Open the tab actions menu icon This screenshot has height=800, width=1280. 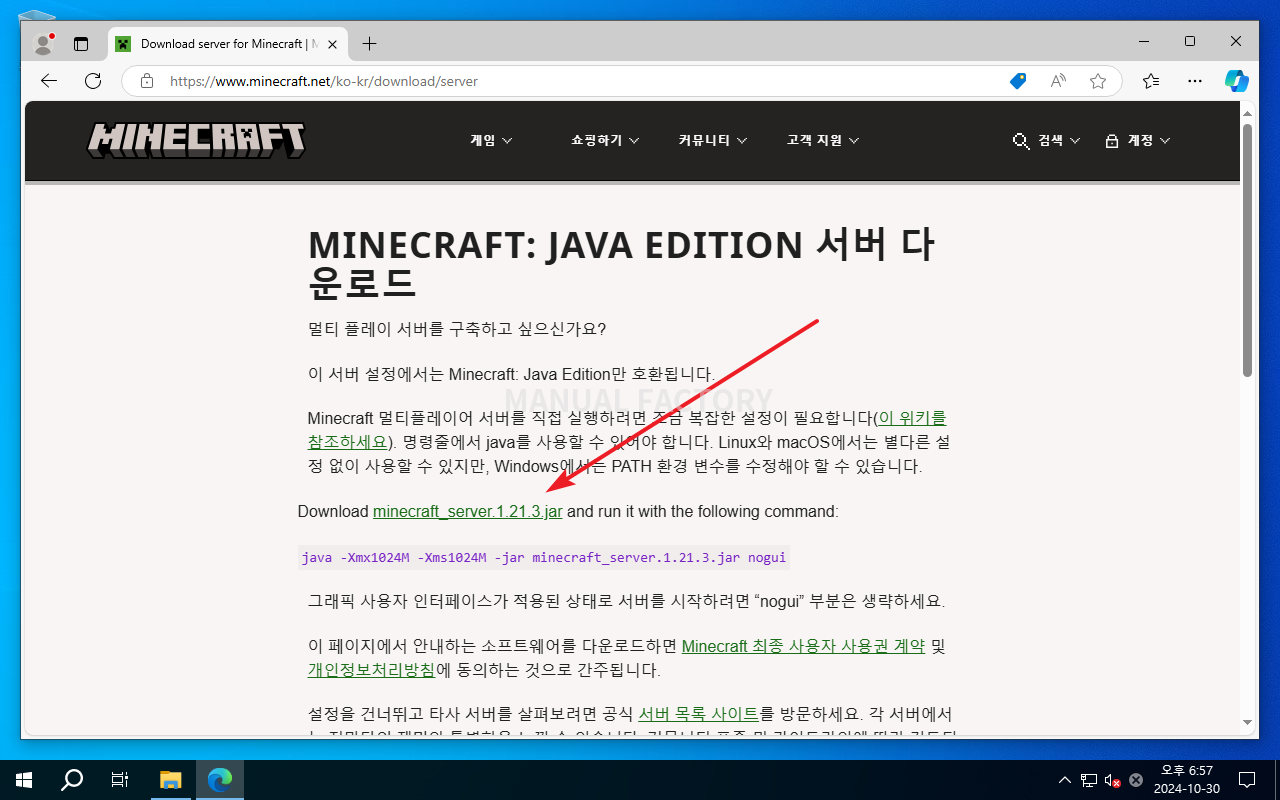81,44
